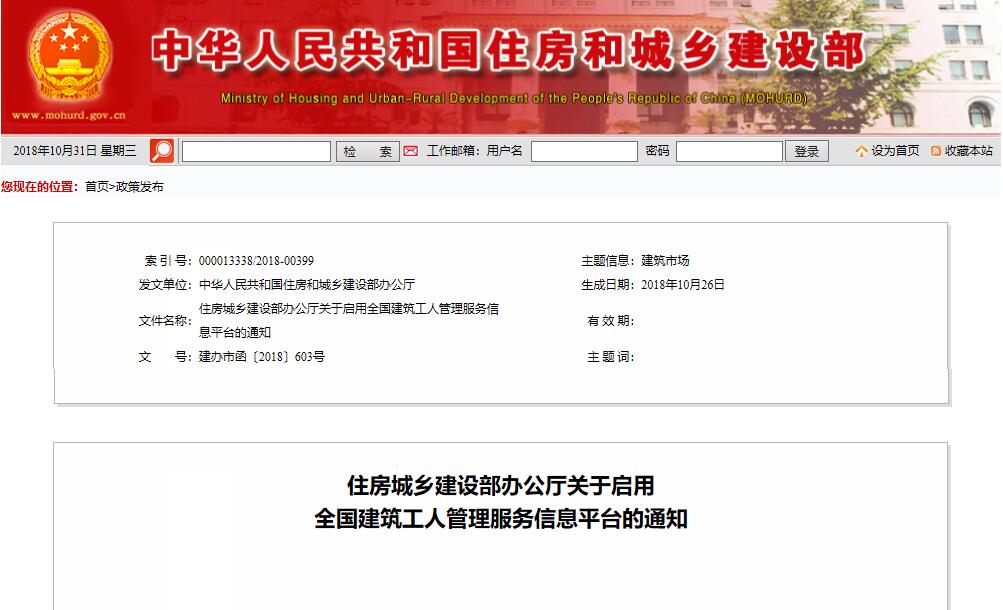Open the 收藏本站 link
This screenshot has width=1003, height=610.
pyautogui.click(x=968, y=151)
